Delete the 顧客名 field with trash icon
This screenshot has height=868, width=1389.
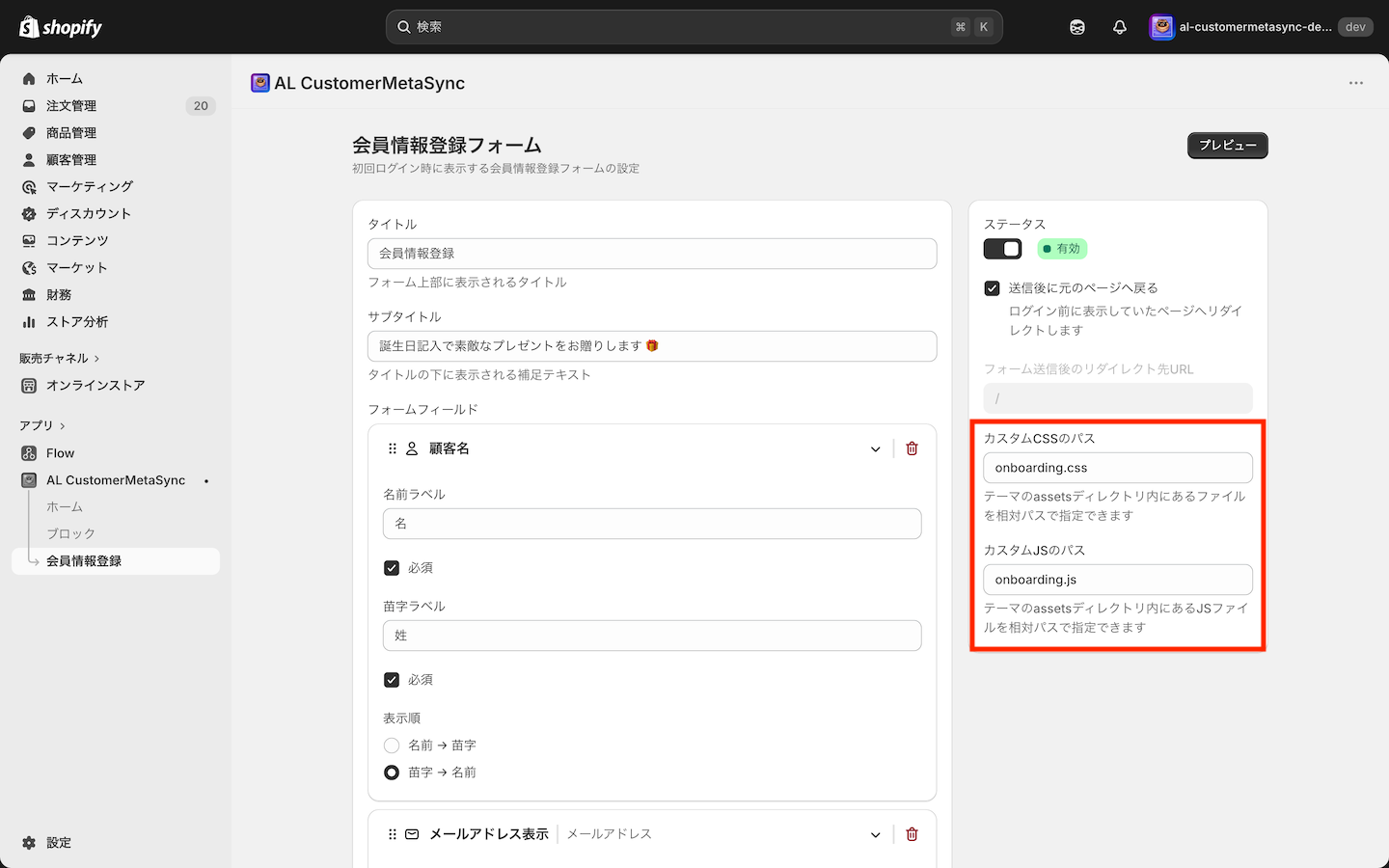click(912, 448)
